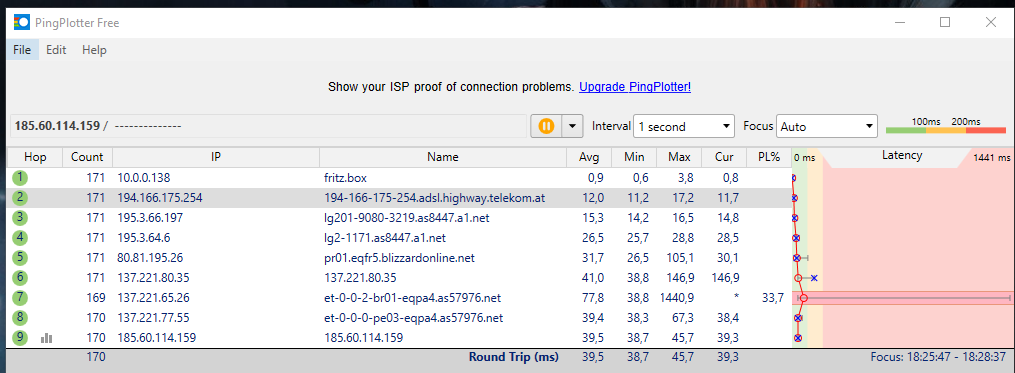The width and height of the screenshot is (1015, 373).
Task: Click the 1440,9 max latency value
Action: tap(677, 298)
